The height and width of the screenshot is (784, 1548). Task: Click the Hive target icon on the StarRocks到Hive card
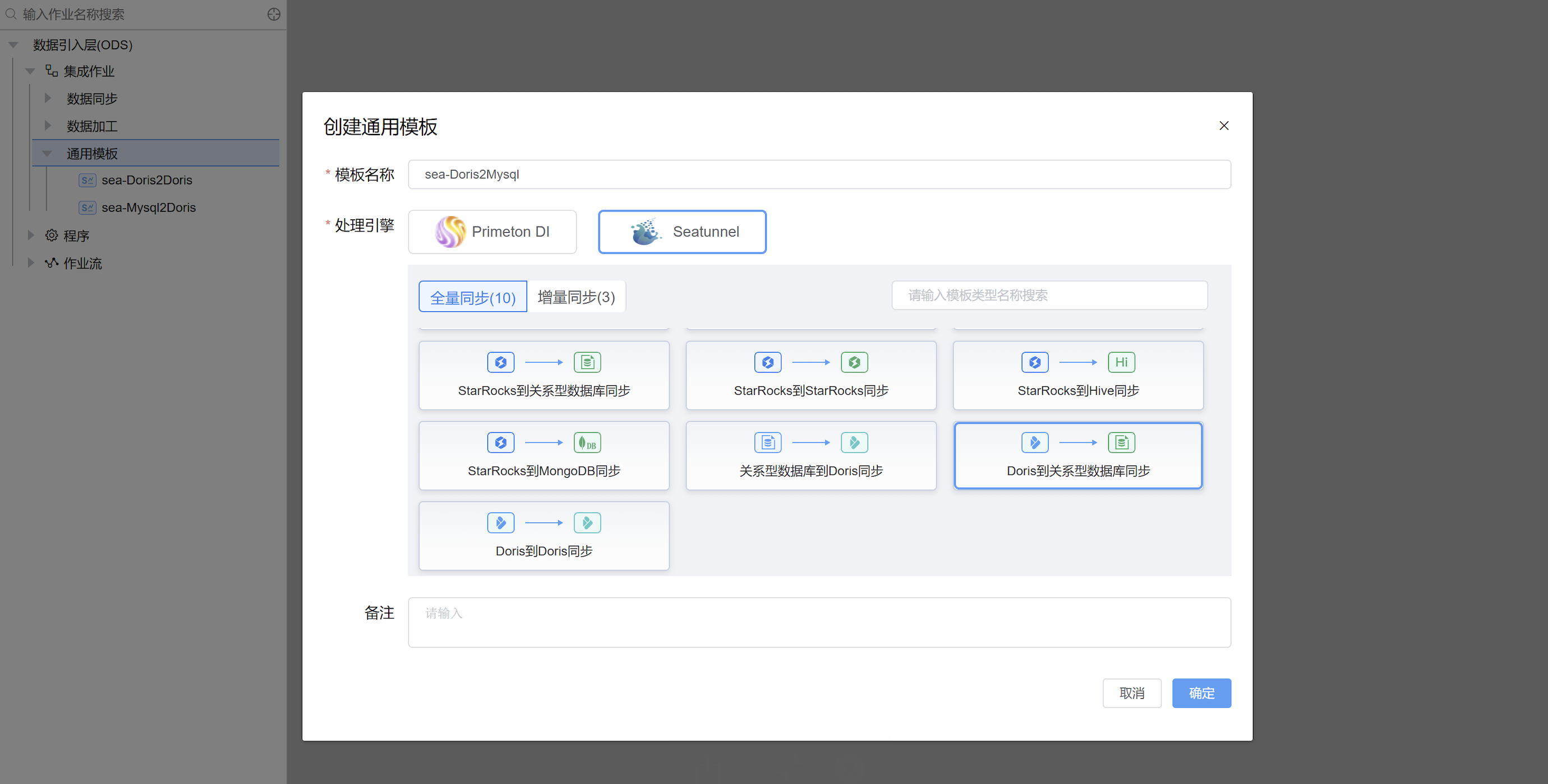tap(1121, 362)
